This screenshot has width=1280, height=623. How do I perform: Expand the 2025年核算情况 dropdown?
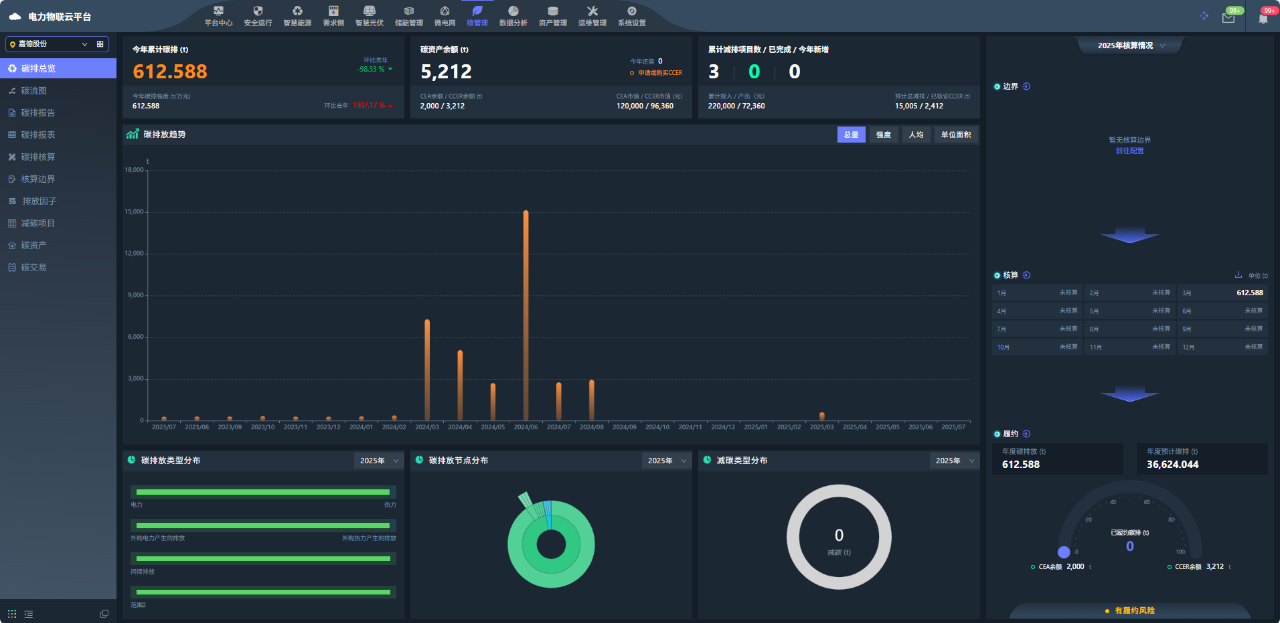1130,45
